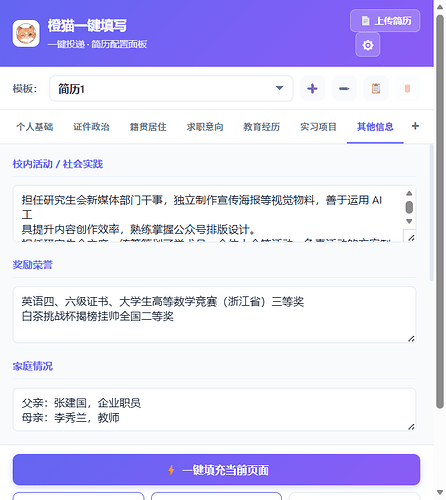Click down arrow of activities textarea scrollbar

click(409, 221)
